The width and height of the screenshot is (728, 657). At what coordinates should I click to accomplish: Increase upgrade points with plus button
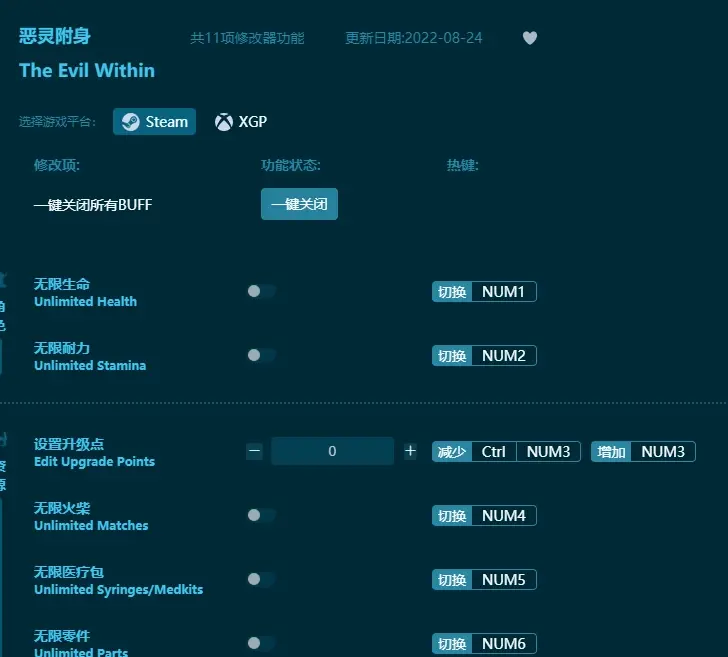tap(410, 451)
